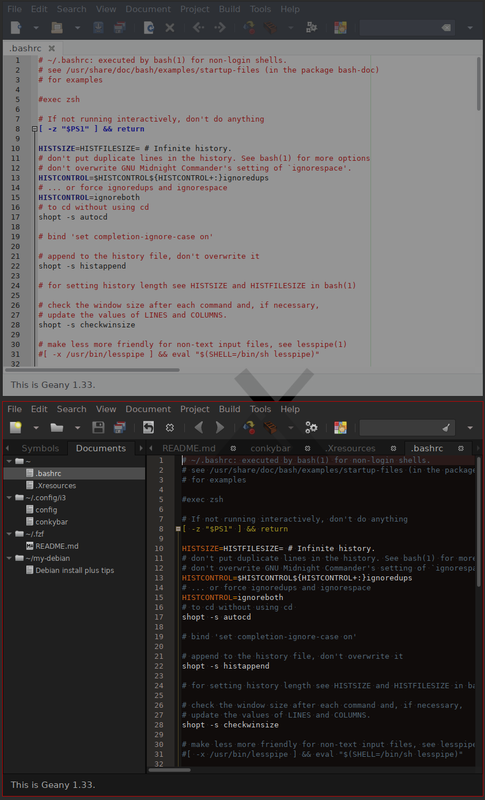
Task: Reload the file in light Geany toolbar
Action: 148,28
